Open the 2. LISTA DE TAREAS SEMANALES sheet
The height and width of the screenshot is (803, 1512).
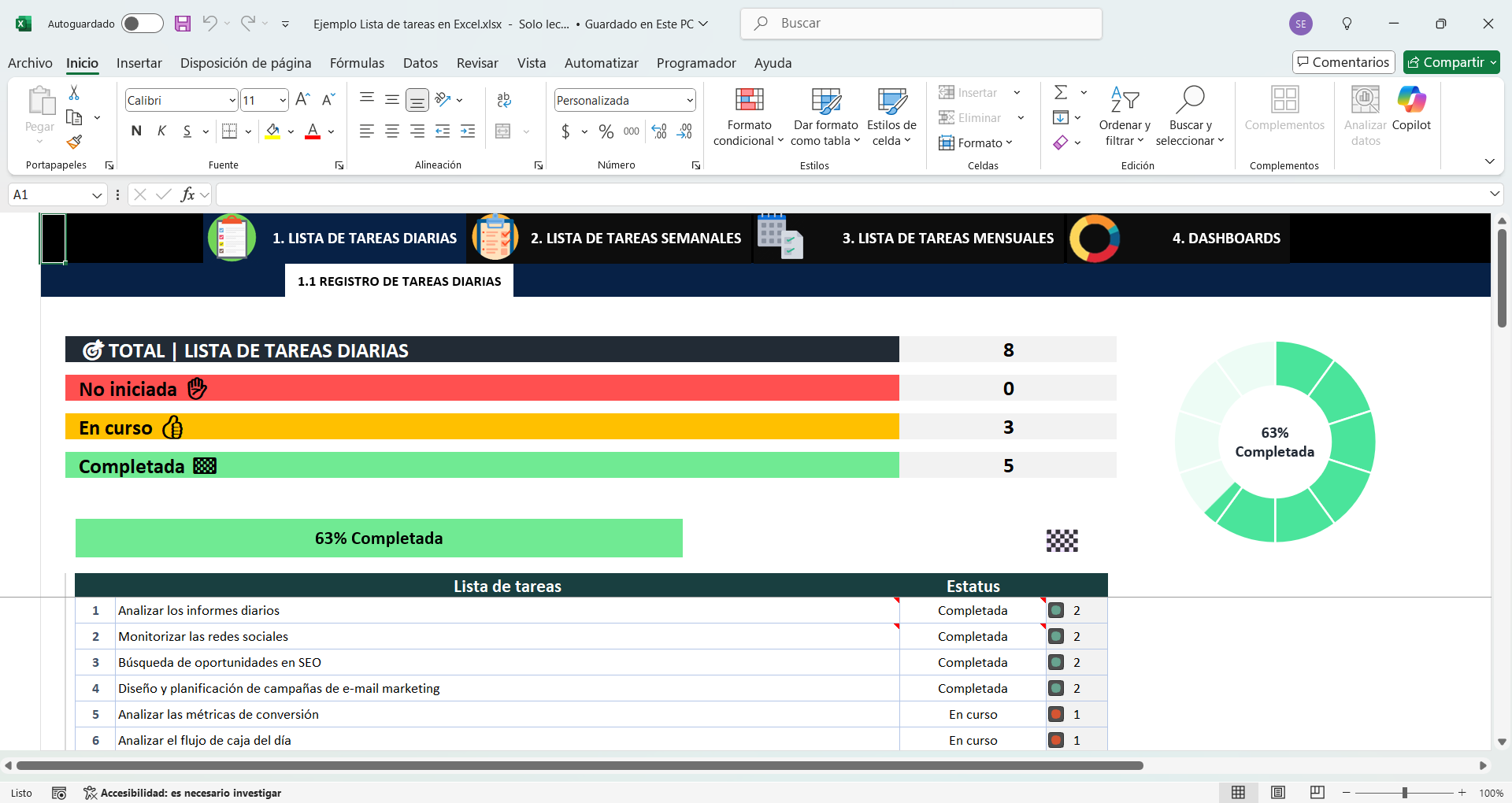click(635, 238)
